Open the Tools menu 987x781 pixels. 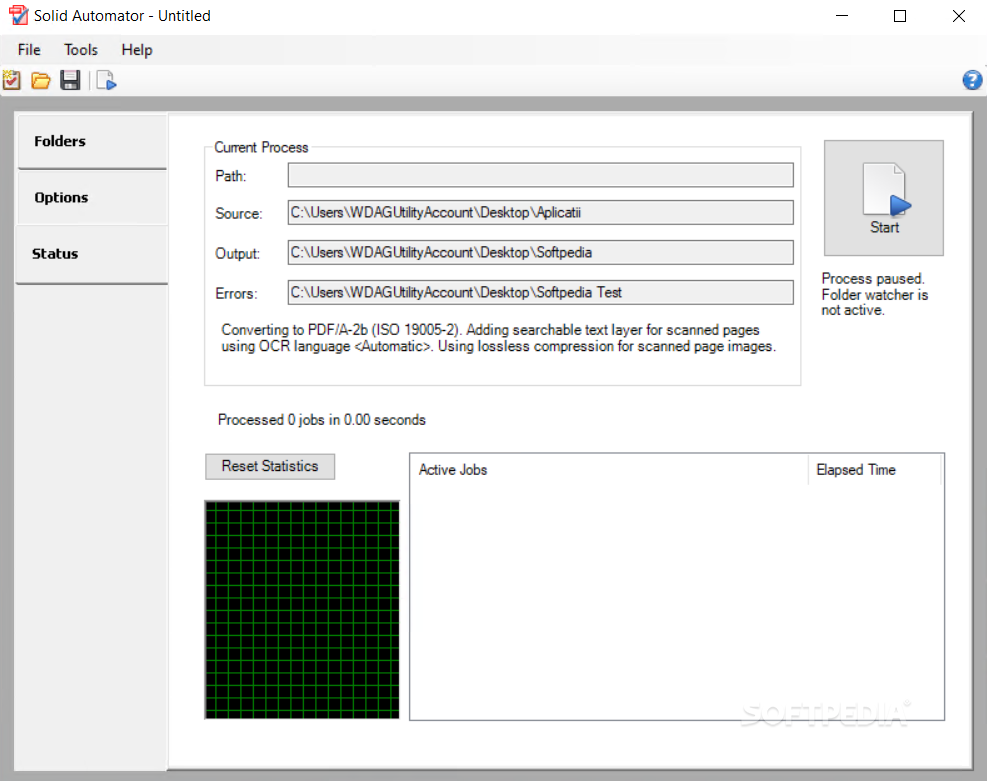click(x=81, y=50)
